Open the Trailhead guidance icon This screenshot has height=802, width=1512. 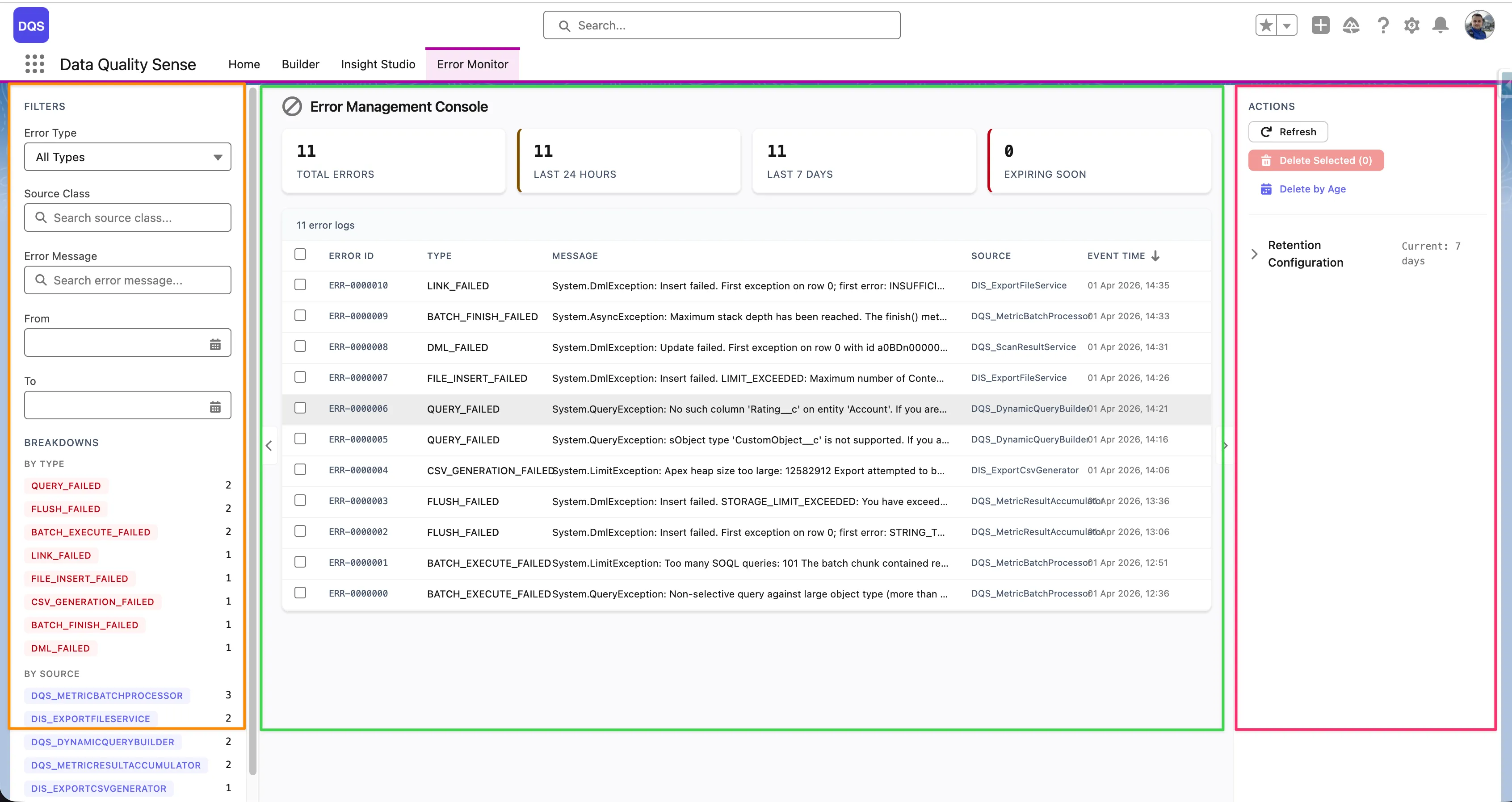click(x=1351, y=25)
